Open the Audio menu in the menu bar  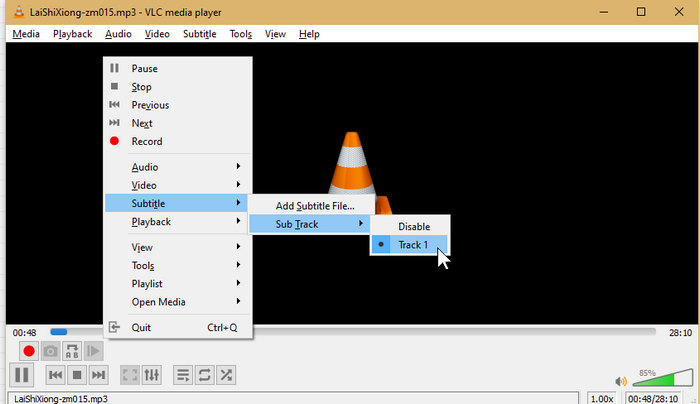click(118, 34)
